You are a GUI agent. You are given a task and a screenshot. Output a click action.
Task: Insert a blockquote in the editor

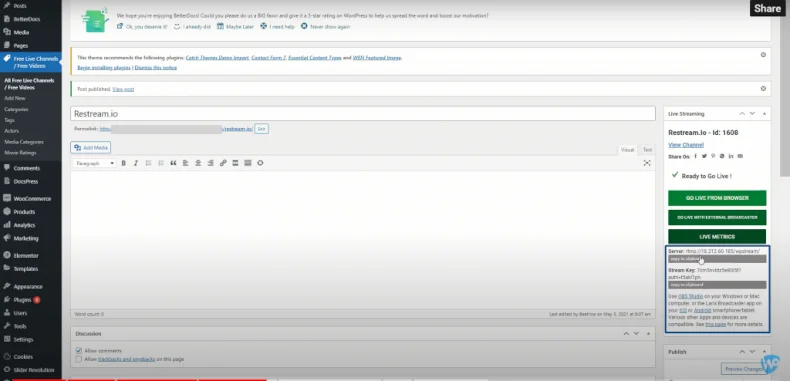[x=173, y=163]
